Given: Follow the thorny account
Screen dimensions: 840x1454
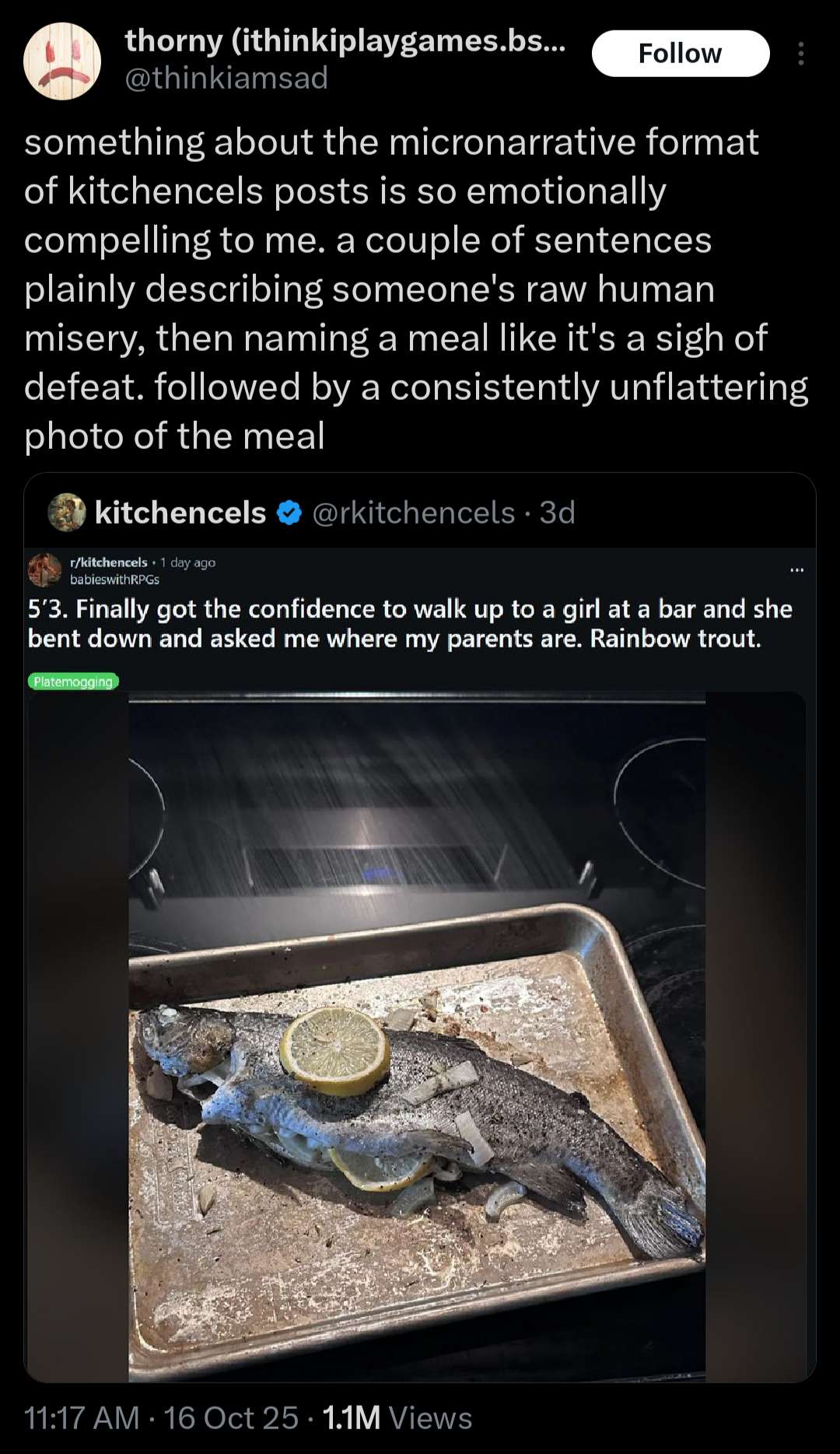Looking at the screenshot, I should pyautogui.click(x=680, y=54).
